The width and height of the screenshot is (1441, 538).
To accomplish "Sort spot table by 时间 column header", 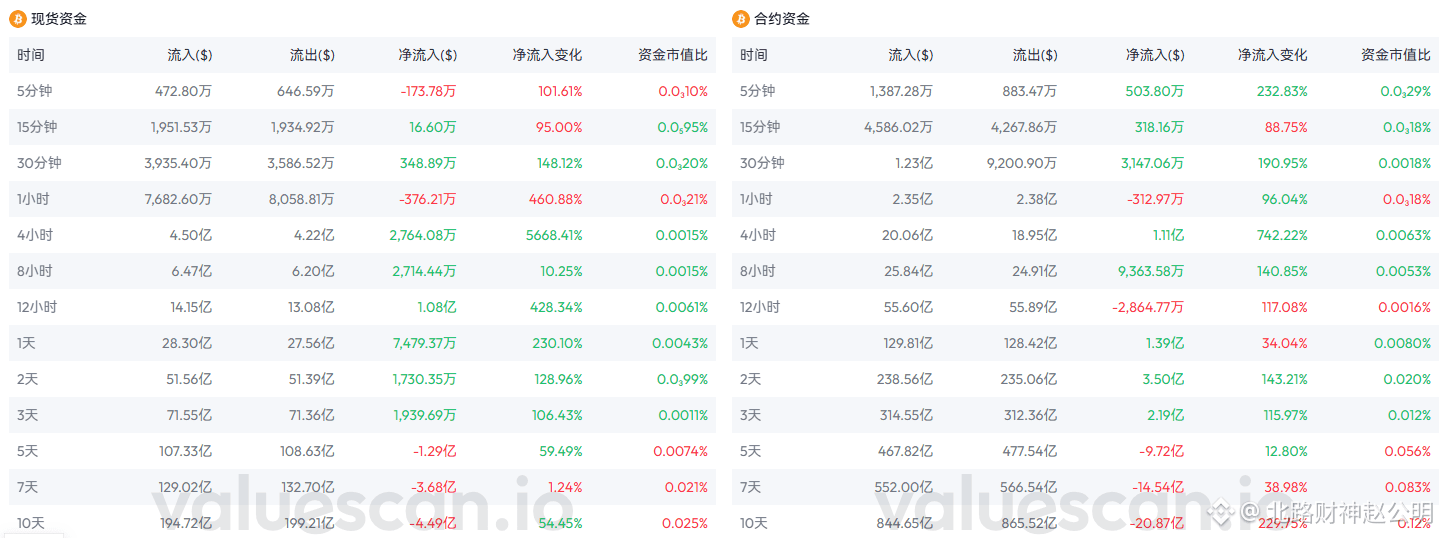I will 31,55.
